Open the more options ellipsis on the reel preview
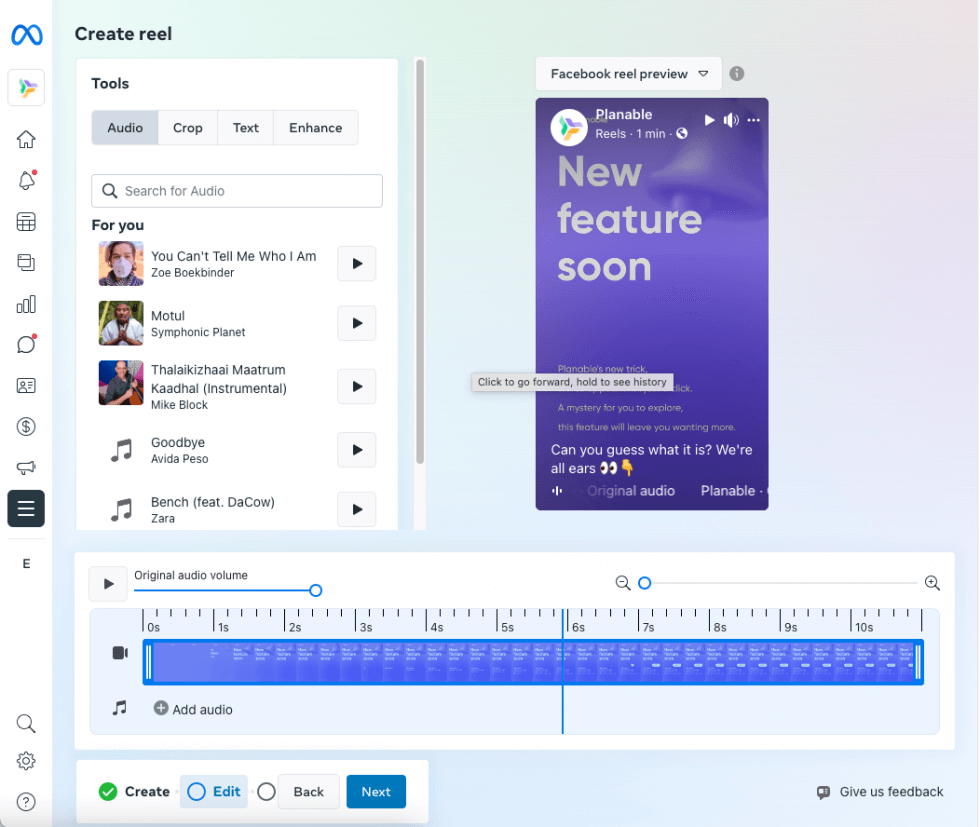 click(x=753, y=120)
